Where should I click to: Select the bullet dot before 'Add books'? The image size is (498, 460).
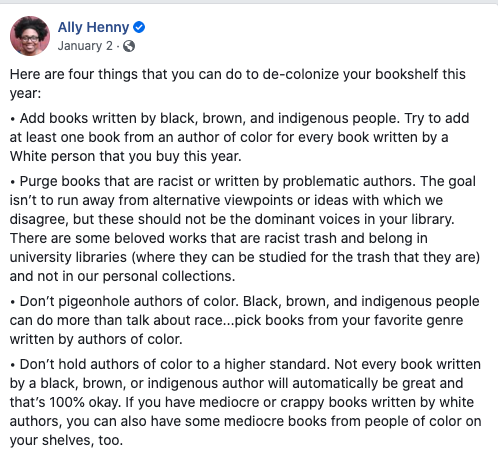pos(13,119)
